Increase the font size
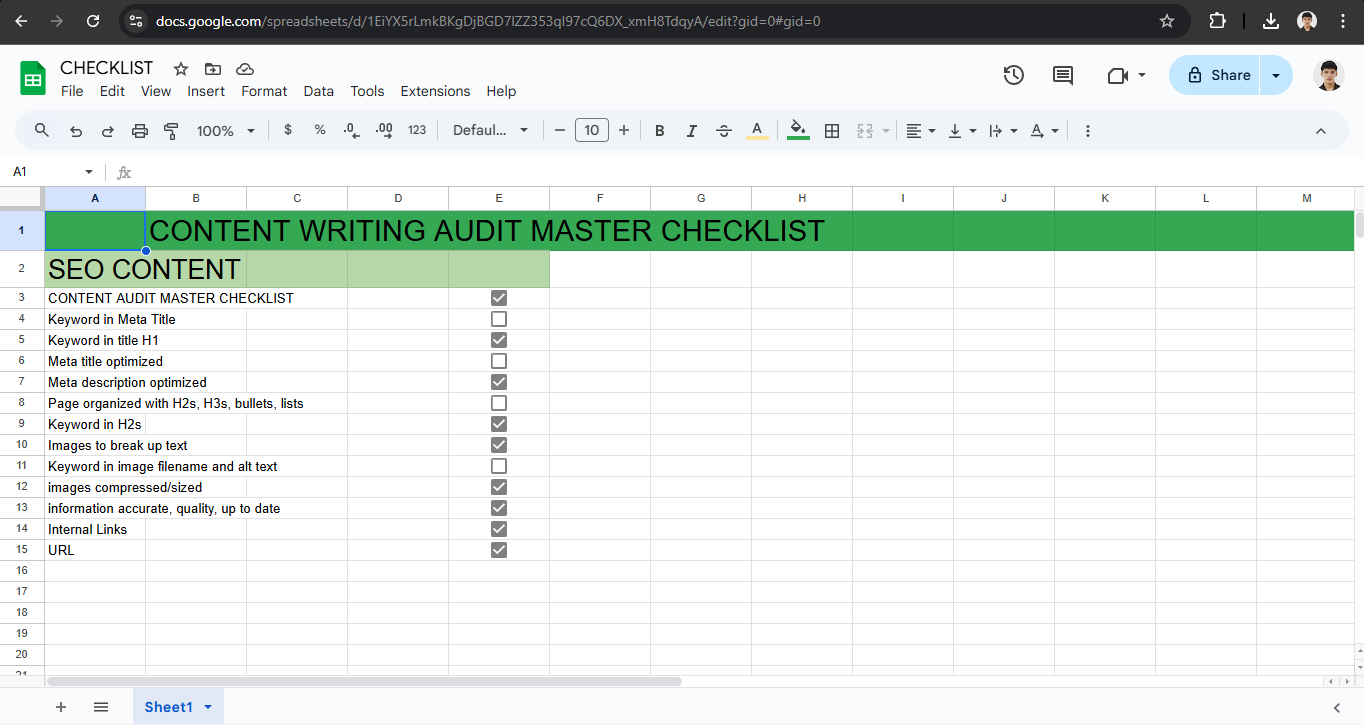 (x=624, y=131)
